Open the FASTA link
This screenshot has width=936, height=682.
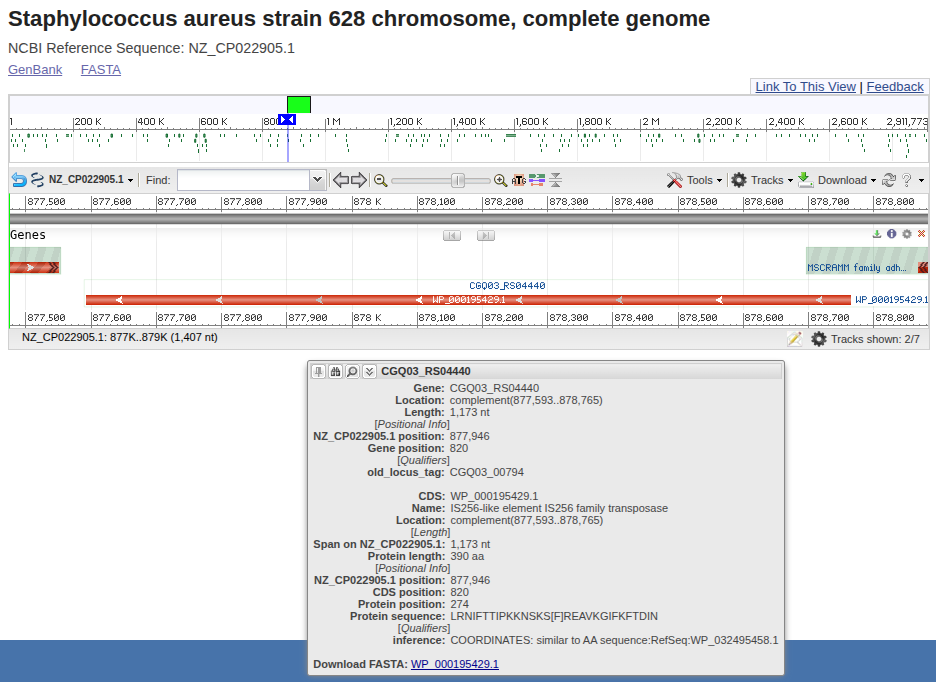(x=101, y=70)
